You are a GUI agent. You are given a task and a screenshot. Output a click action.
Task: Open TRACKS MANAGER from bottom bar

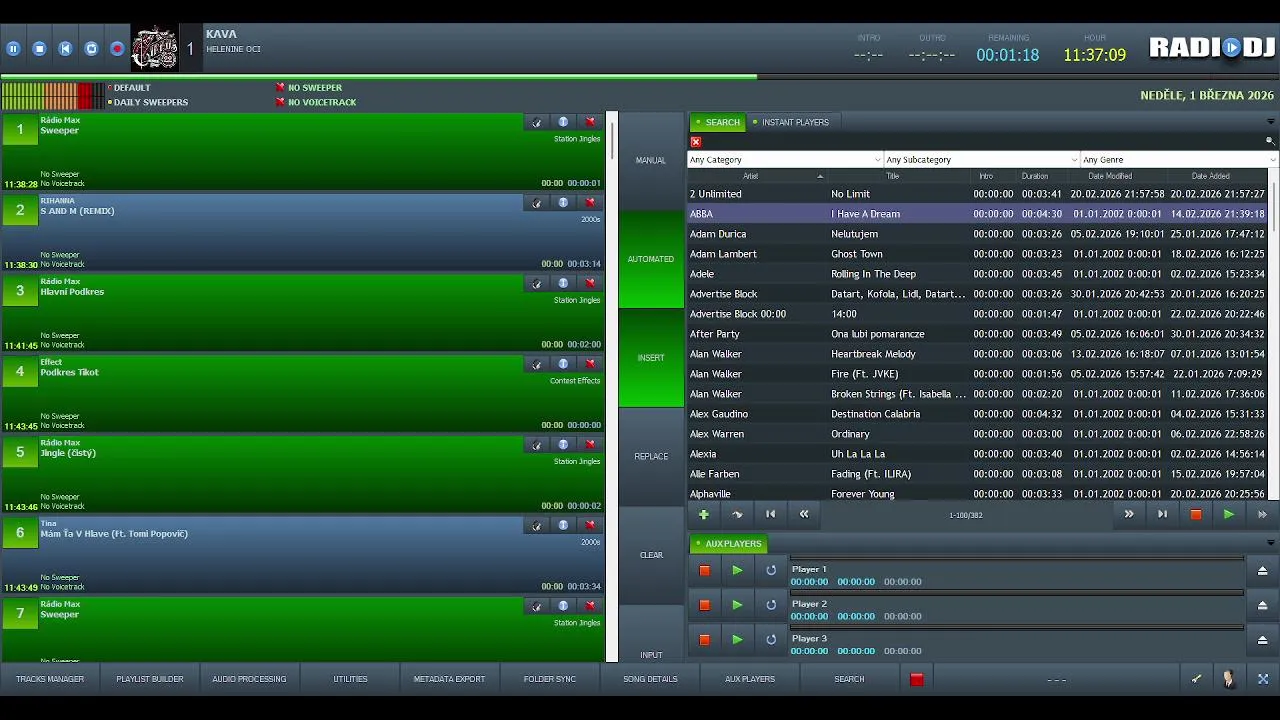50,679
